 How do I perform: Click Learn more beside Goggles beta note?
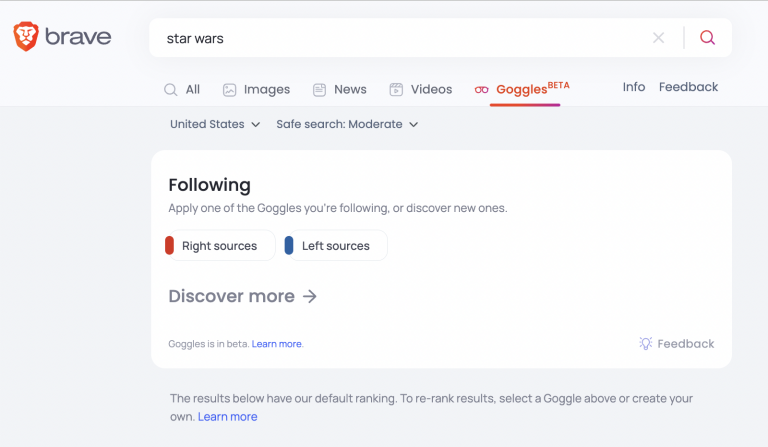(277, 344)
